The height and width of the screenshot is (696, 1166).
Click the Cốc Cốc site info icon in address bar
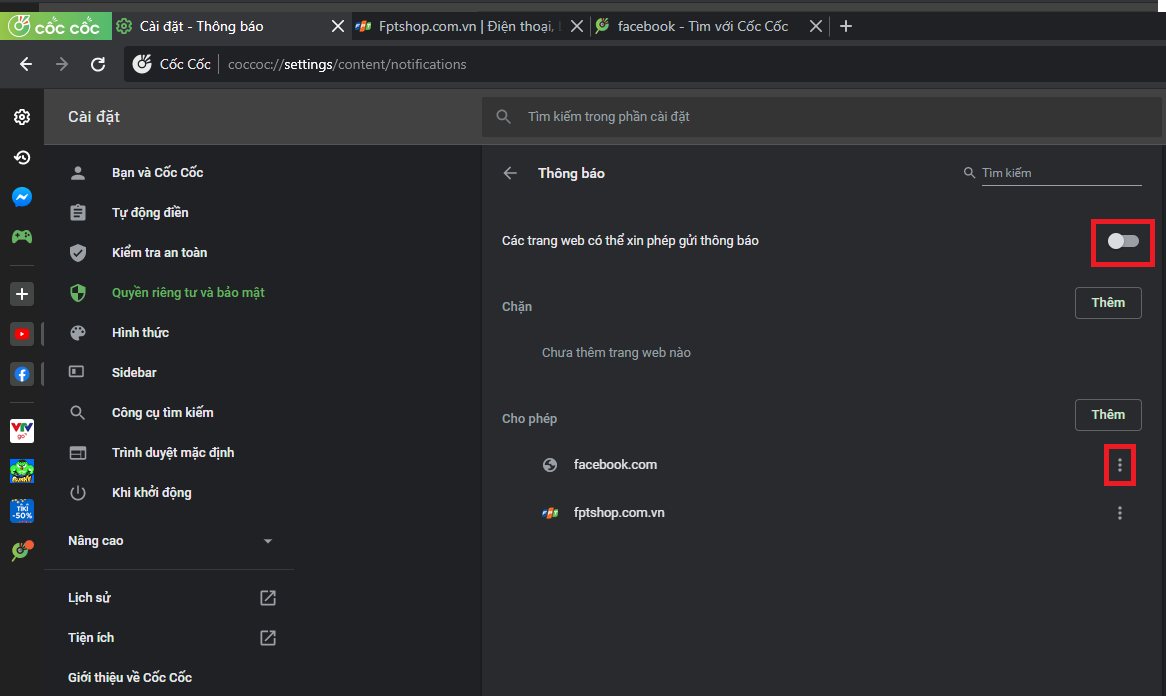click(142, 65)
